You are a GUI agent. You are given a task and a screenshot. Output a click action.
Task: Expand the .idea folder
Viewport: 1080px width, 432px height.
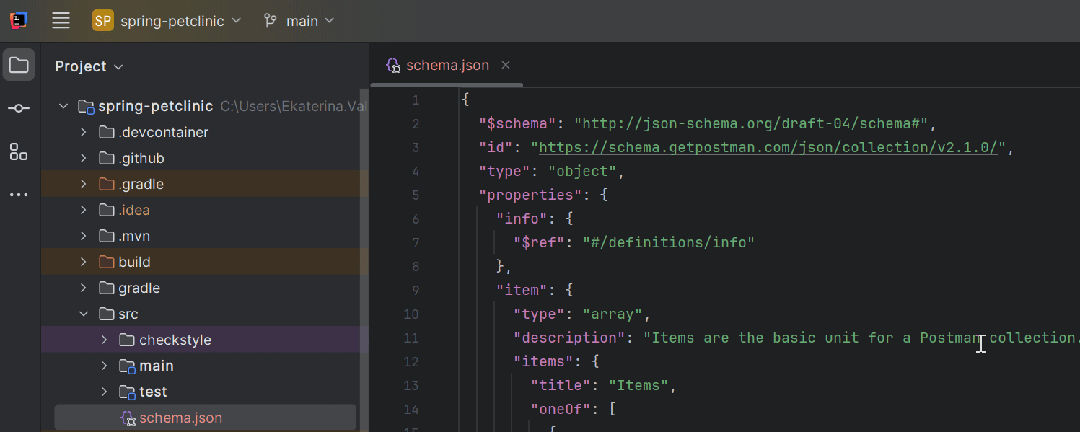[83, 210]
